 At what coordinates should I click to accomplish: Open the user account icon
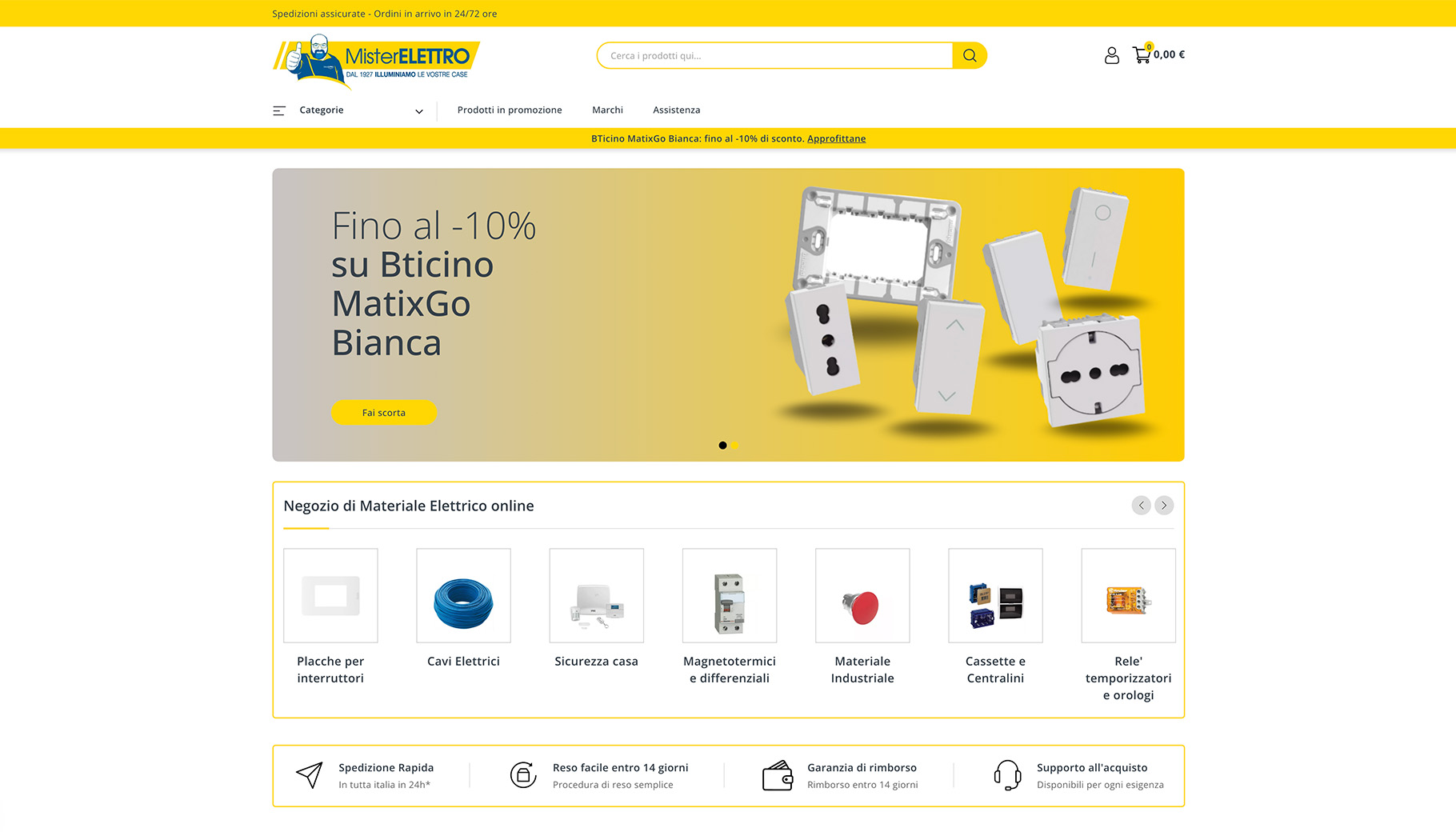click(x=1111, y=55)
